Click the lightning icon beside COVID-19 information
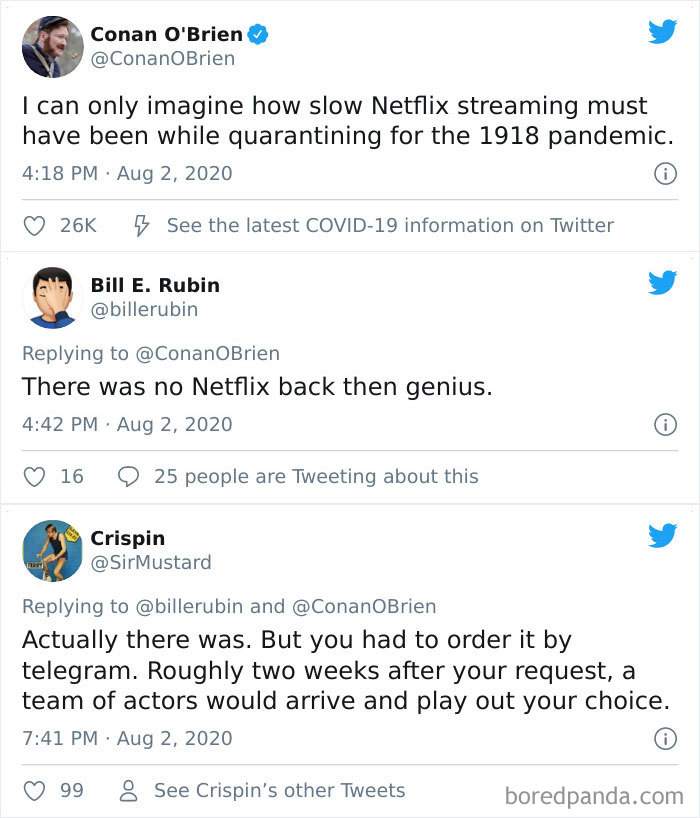The image size is (700, 818). click(142, 225)
